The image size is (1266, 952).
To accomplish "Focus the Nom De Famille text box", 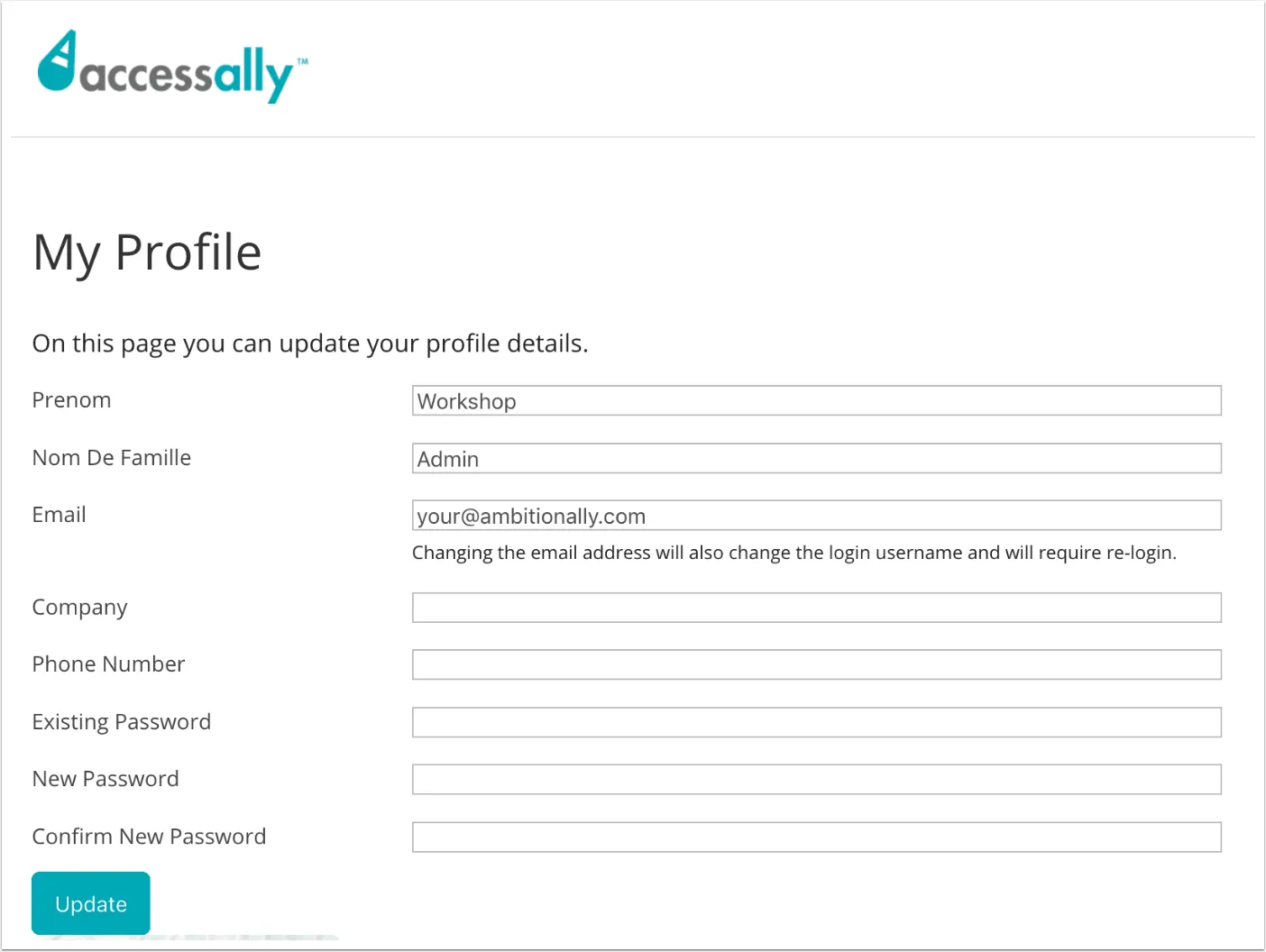I will click(x=816, y=458).
